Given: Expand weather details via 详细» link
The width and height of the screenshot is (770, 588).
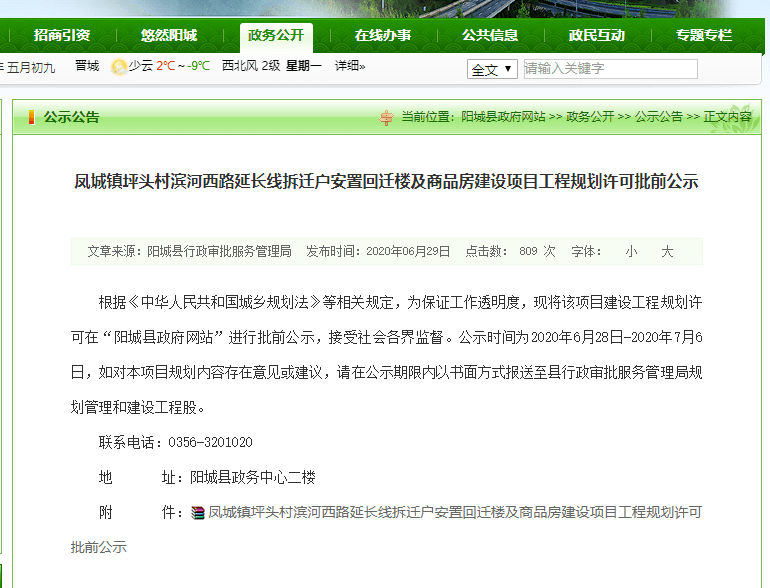Looking at the screenshot, I should tap(350, 66).
